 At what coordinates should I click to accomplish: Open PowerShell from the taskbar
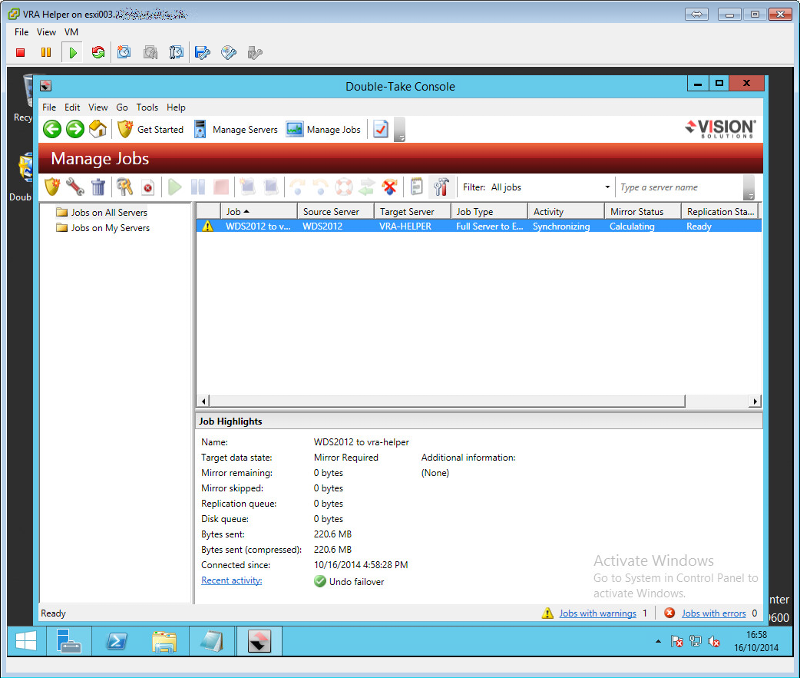point(117,641)
